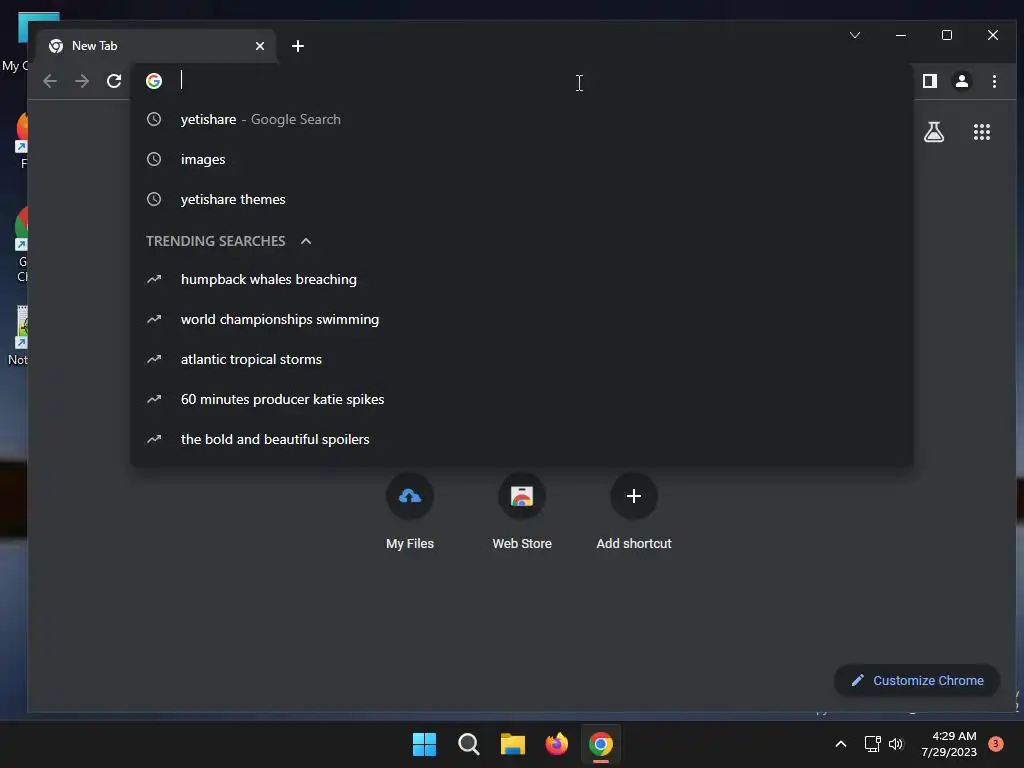Open the My Files shortcut

coord(409,512)
